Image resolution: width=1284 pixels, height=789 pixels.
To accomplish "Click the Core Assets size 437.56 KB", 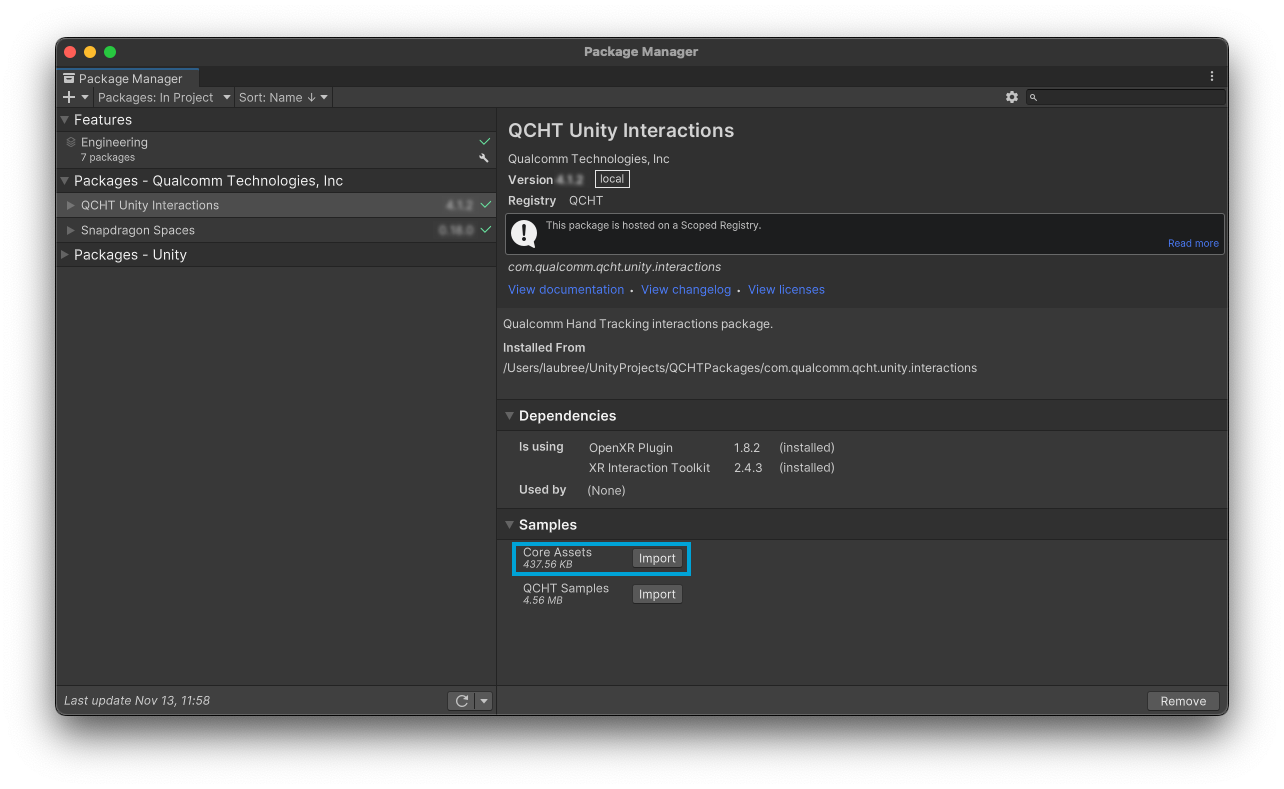I will click(x=548, y=565).
